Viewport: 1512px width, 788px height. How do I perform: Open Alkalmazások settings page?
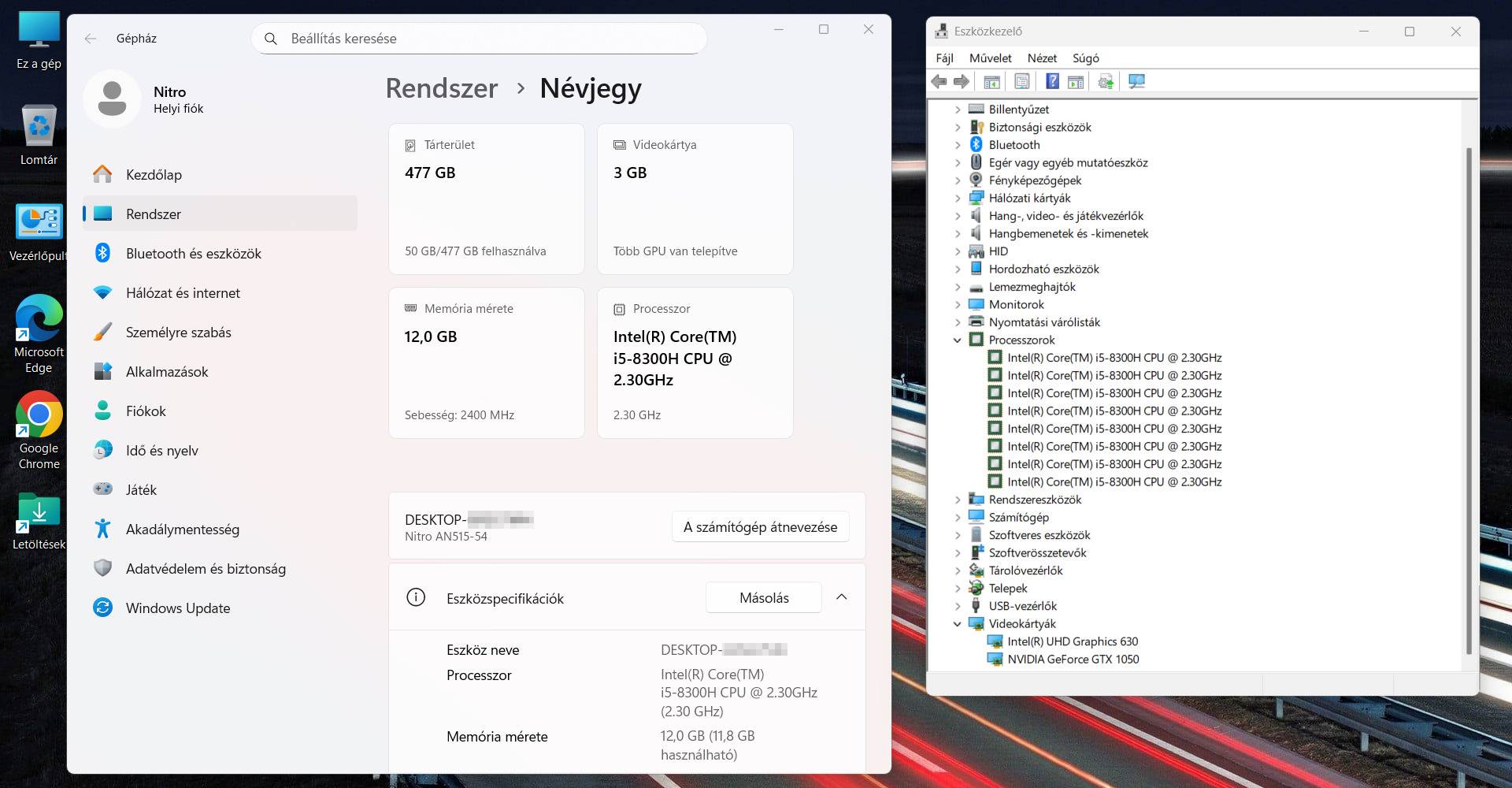220,371
